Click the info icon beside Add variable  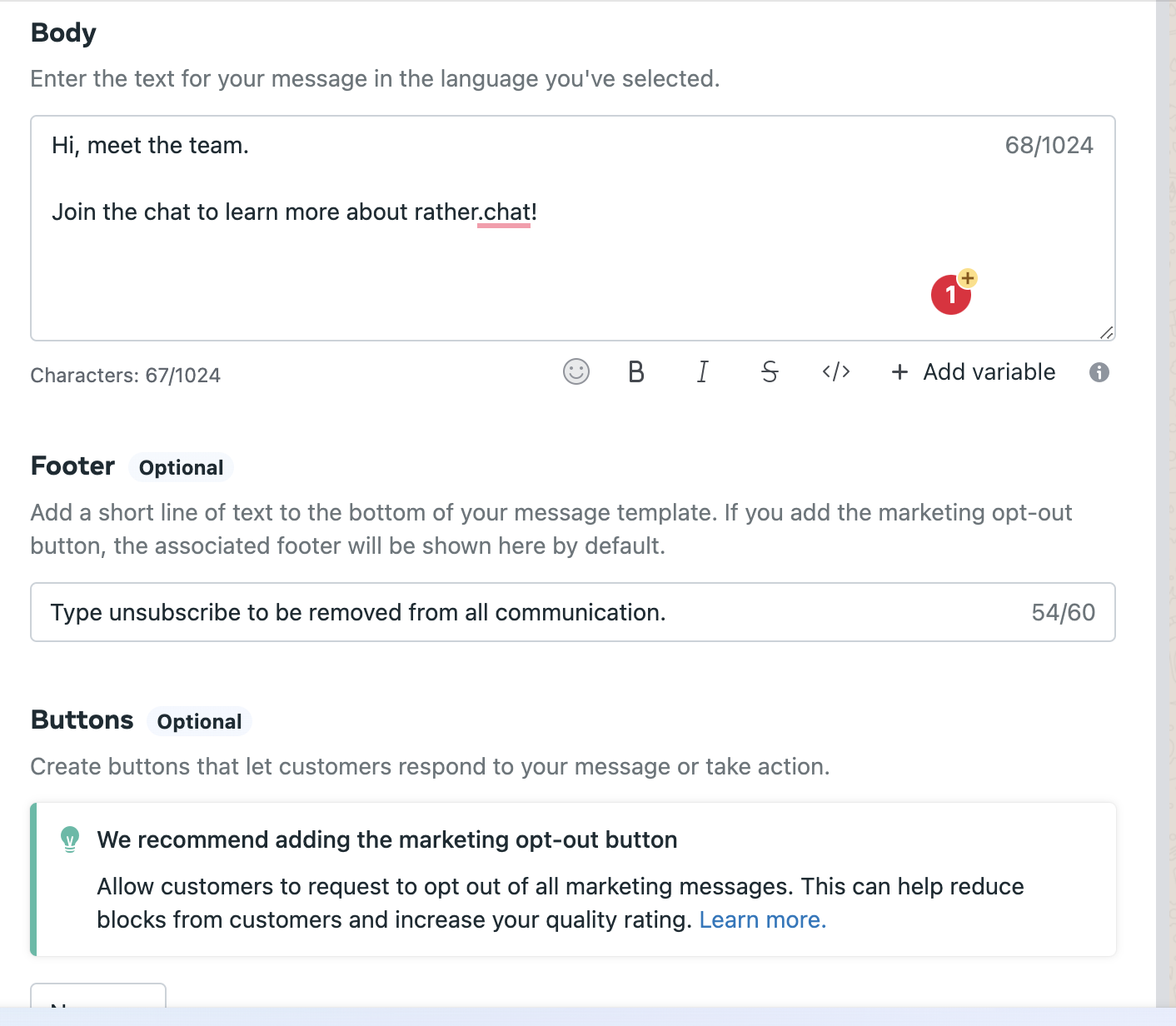[1099, 372]
